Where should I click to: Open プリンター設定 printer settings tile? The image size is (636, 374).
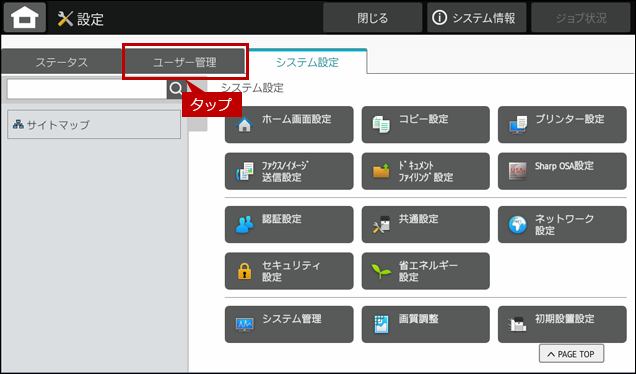(562, 125)
